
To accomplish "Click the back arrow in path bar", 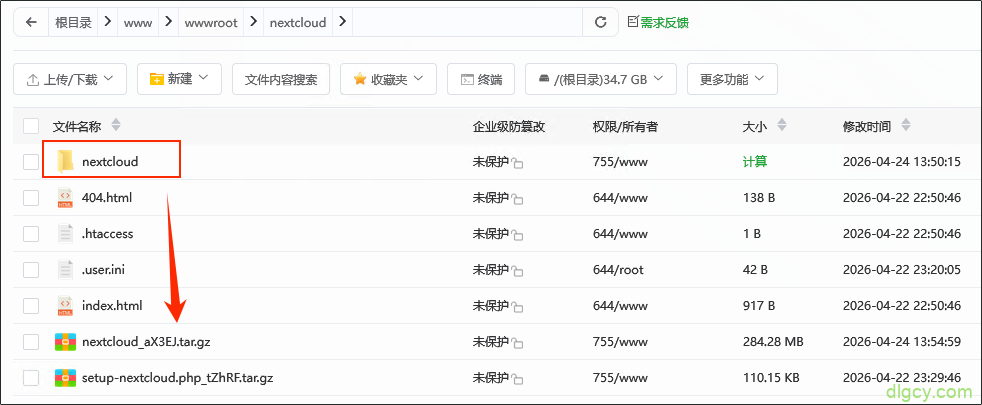I will click(x=31, y=23).
